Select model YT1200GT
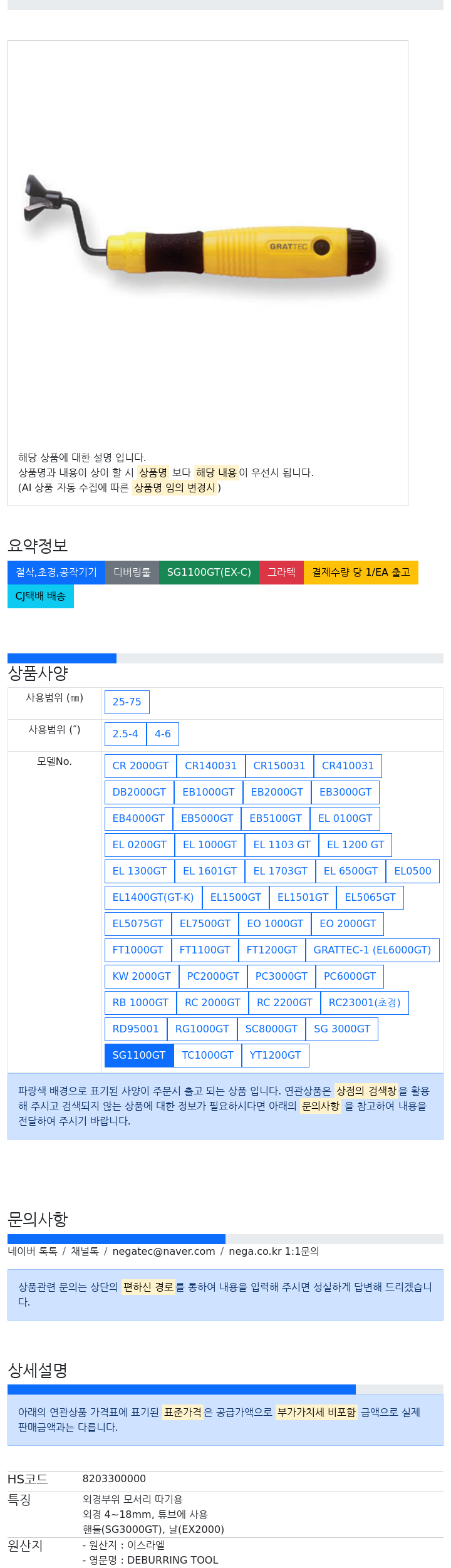 pyautogui.click(x=276, y=1056)
